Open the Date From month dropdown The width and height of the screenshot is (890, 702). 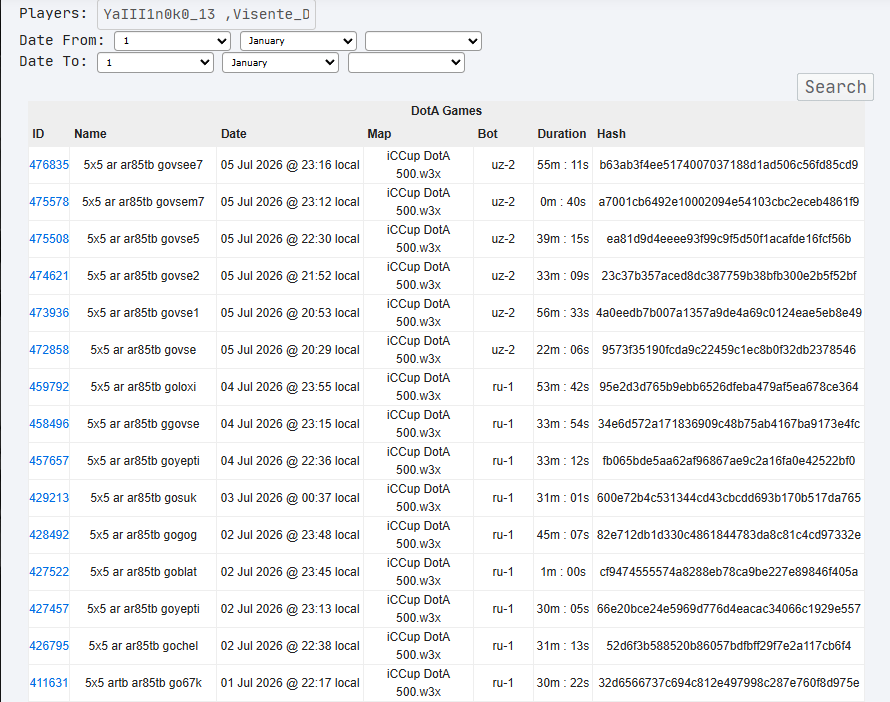click(298, 41)
